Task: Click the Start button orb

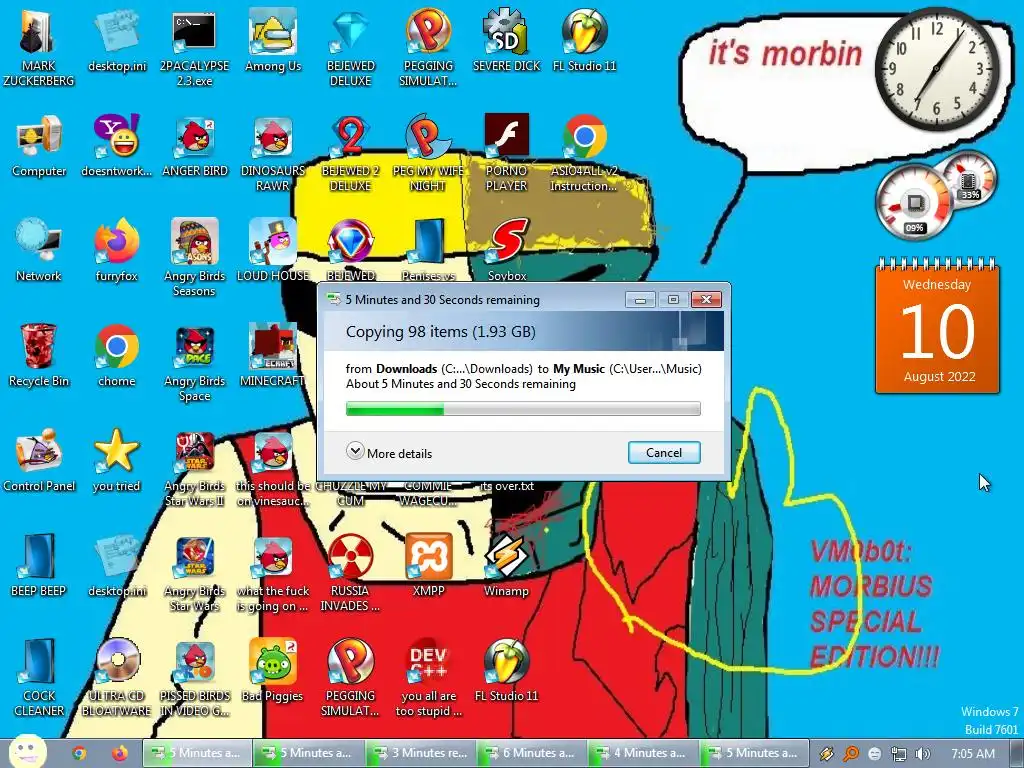Action: [27, 752]
